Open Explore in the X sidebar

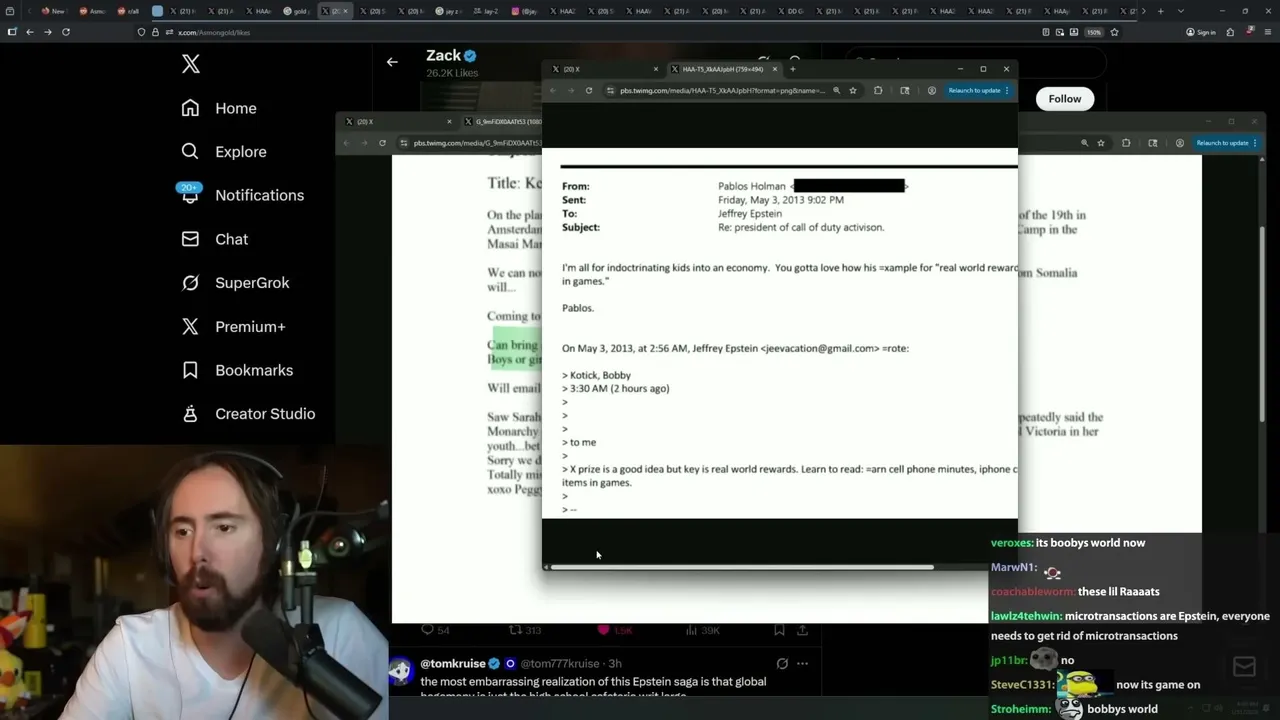[224, 152]
